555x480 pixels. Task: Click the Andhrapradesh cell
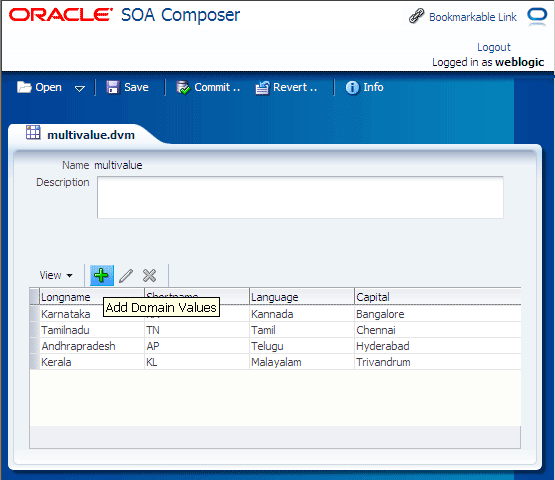[92, 346]
